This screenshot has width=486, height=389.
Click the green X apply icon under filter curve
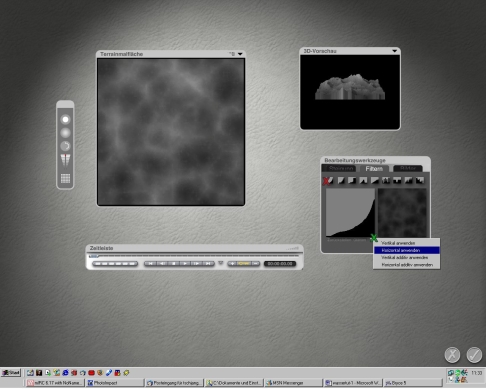tap(374, 238)
